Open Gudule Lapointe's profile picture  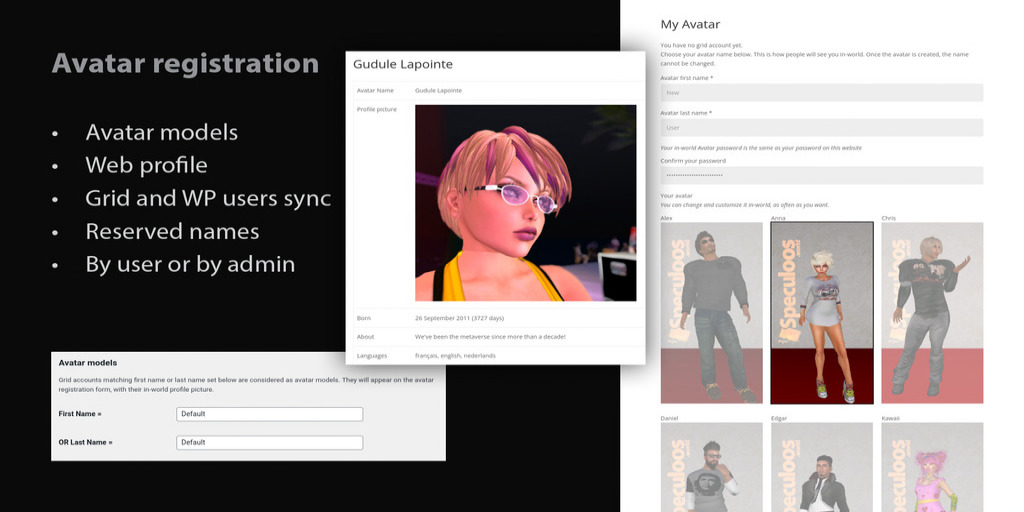[526, 203]
